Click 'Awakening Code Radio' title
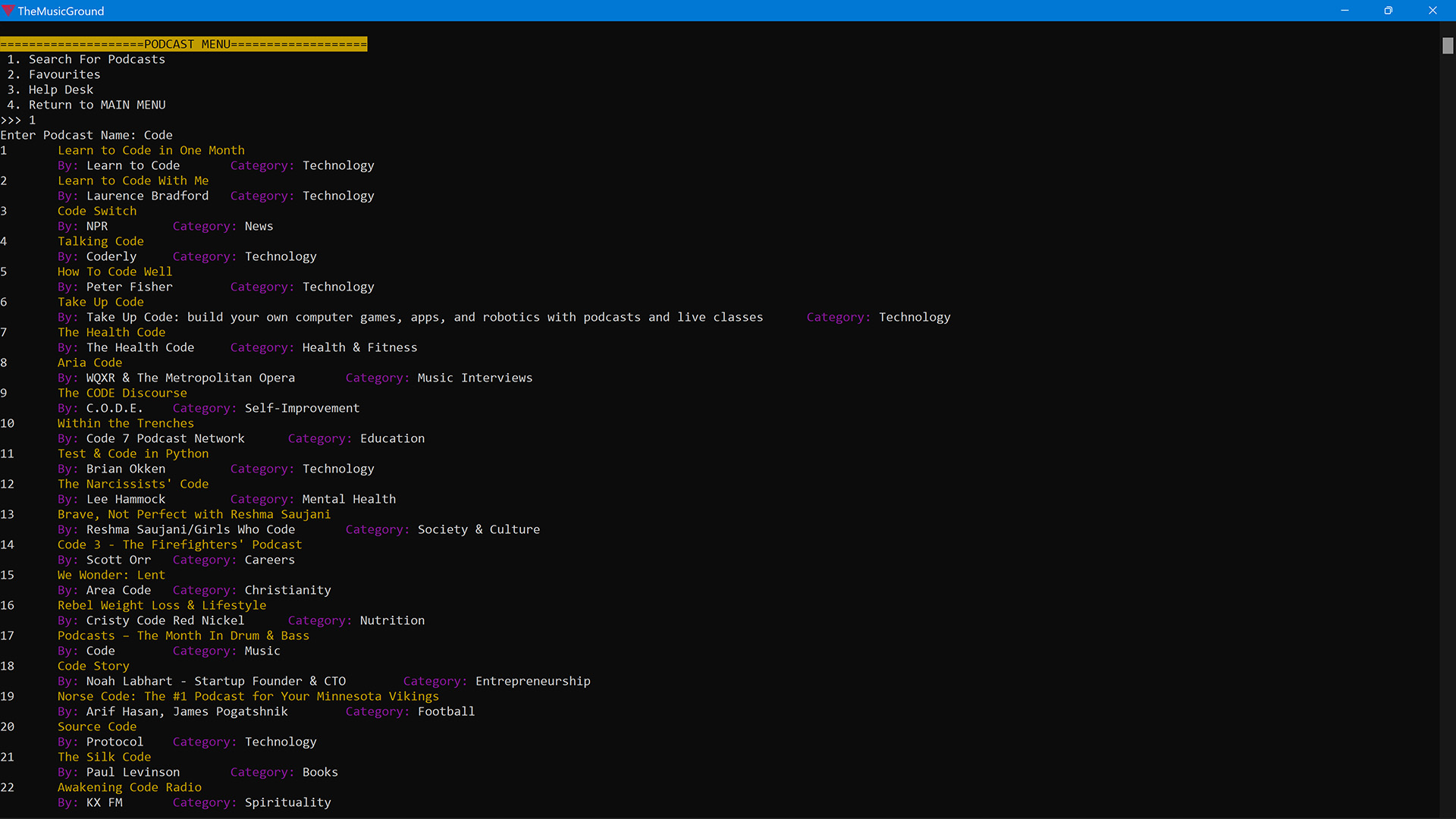Screen dimensions: 1456x819 (x=130, y=787)
